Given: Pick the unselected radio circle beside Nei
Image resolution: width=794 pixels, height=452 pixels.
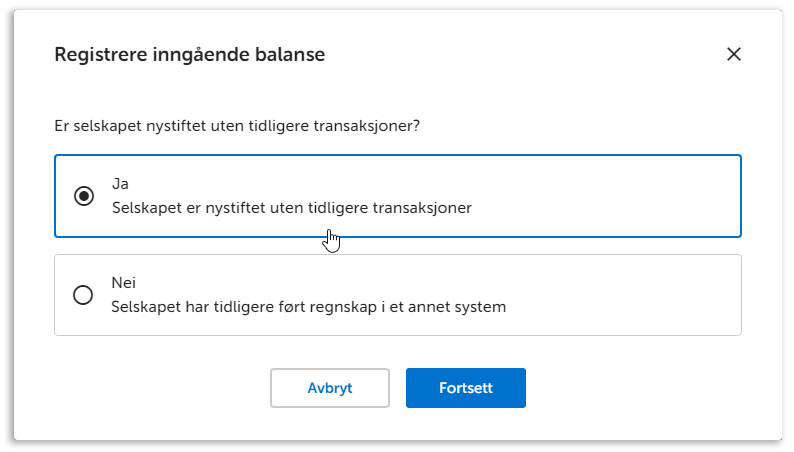Looking at the screenshot, I should pyautogui.click(x=84, y=295).
